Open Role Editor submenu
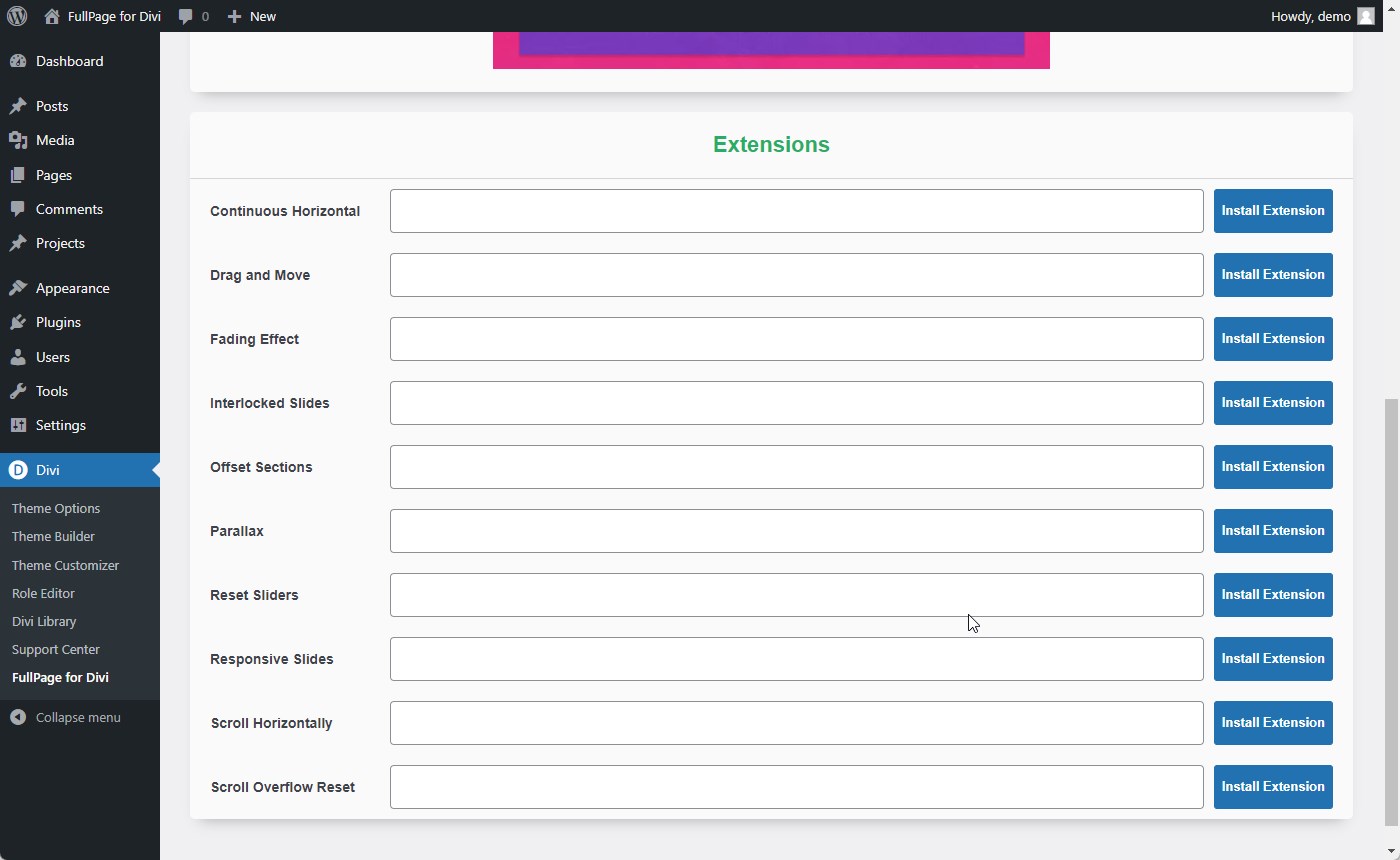The width and height of the screenshot is (1400, 860). 43,593
